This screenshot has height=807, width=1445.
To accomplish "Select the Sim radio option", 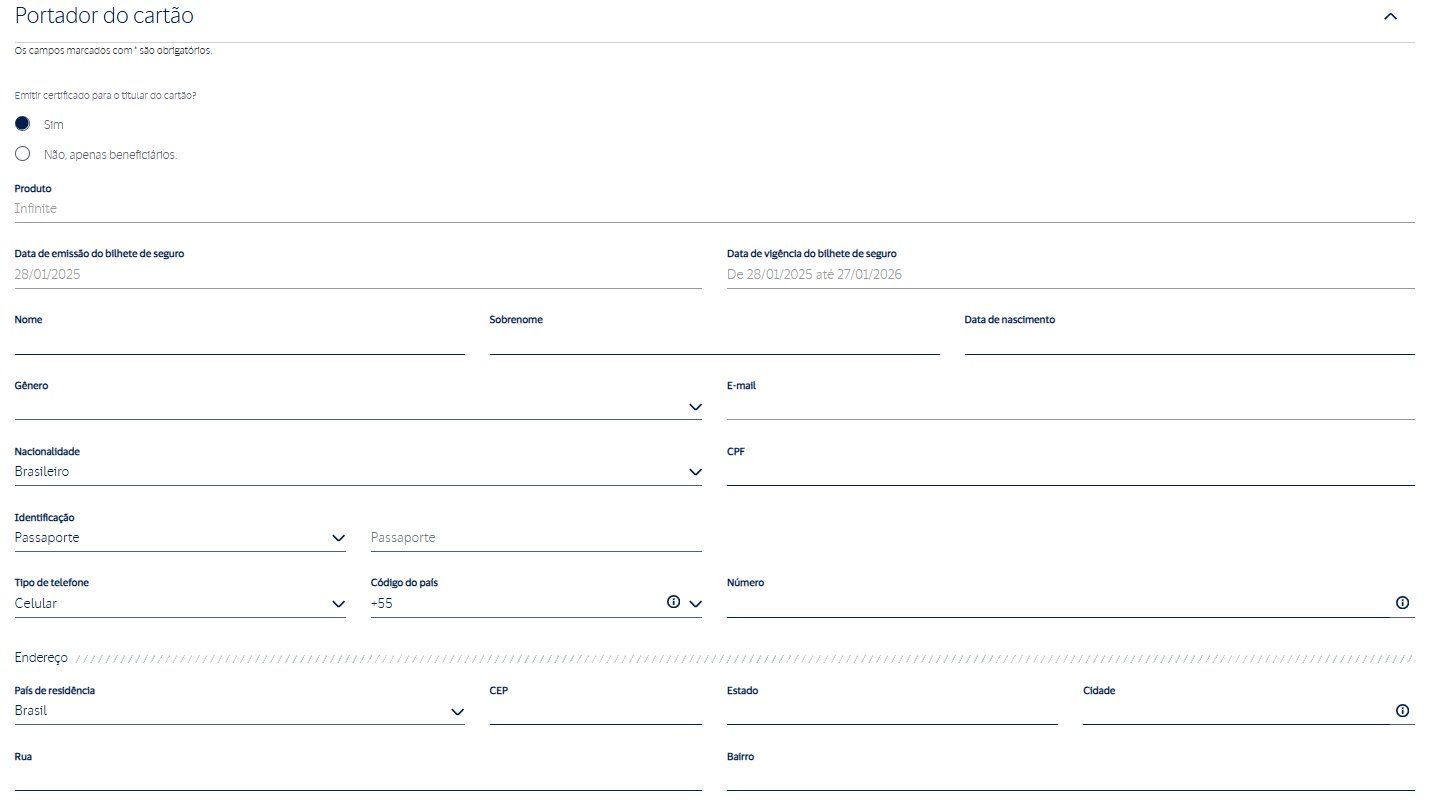I will coord(23,124).
